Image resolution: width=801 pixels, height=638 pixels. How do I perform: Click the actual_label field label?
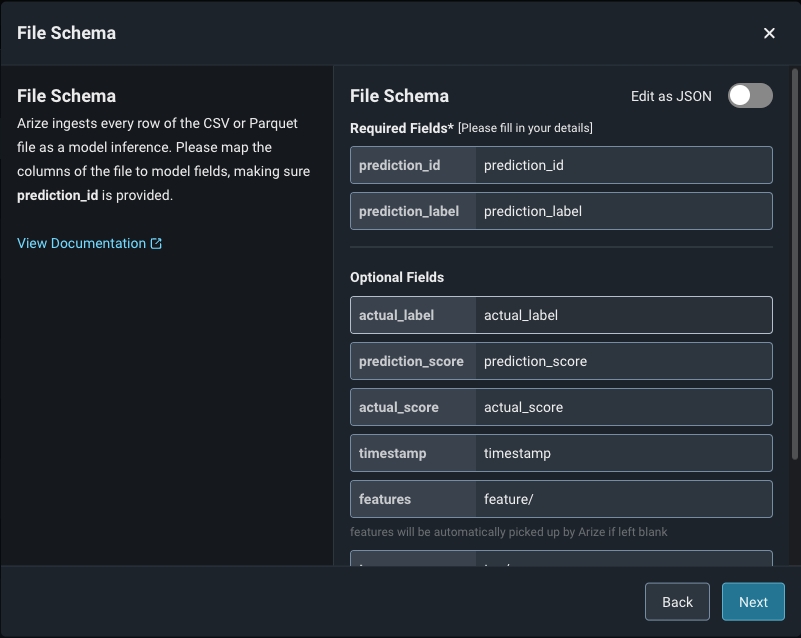[x=397, y=315]
